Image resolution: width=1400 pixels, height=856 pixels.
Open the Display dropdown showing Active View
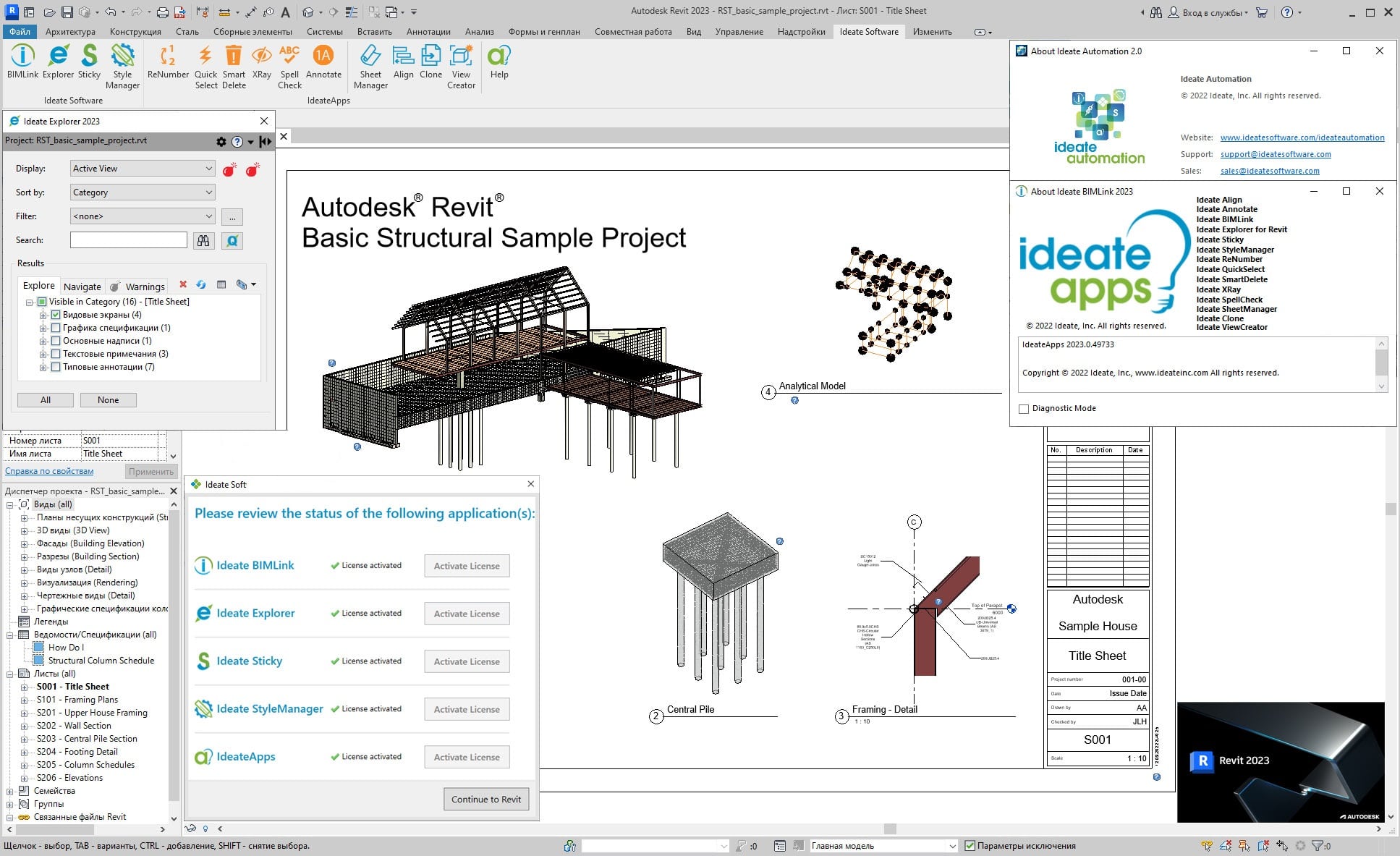[143, 169]
